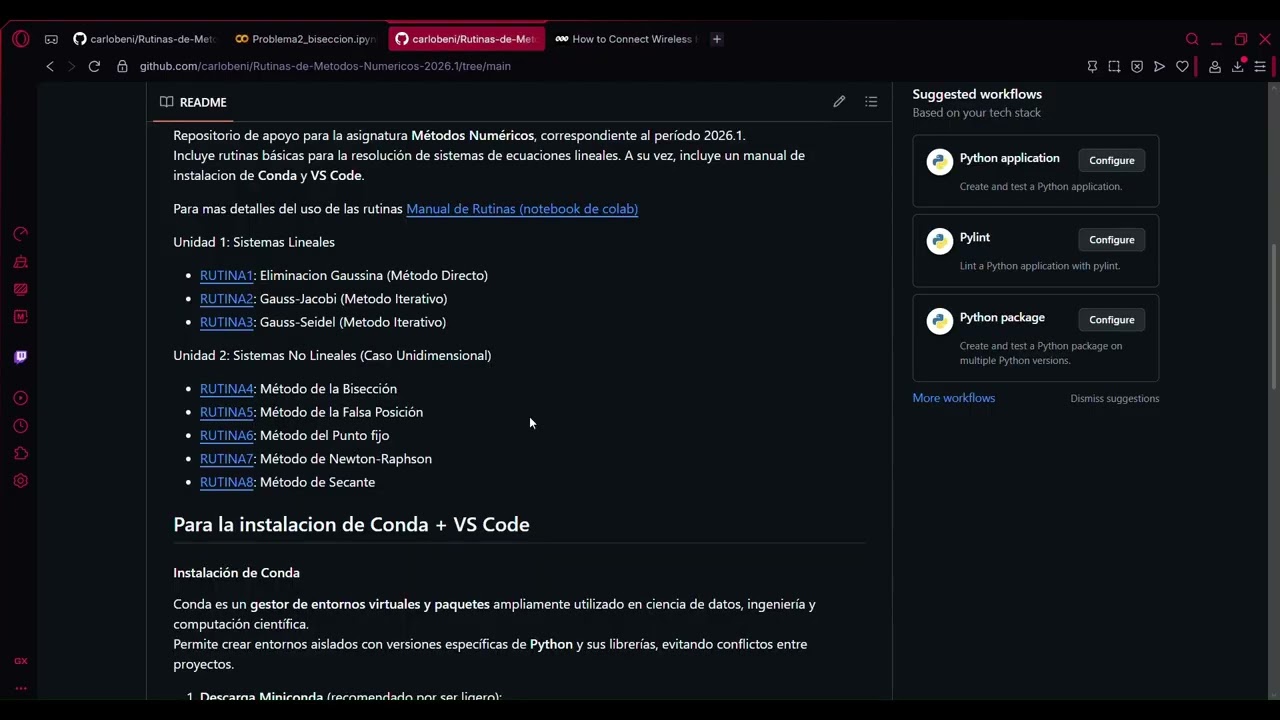Edit README with pencil icon

839,102
